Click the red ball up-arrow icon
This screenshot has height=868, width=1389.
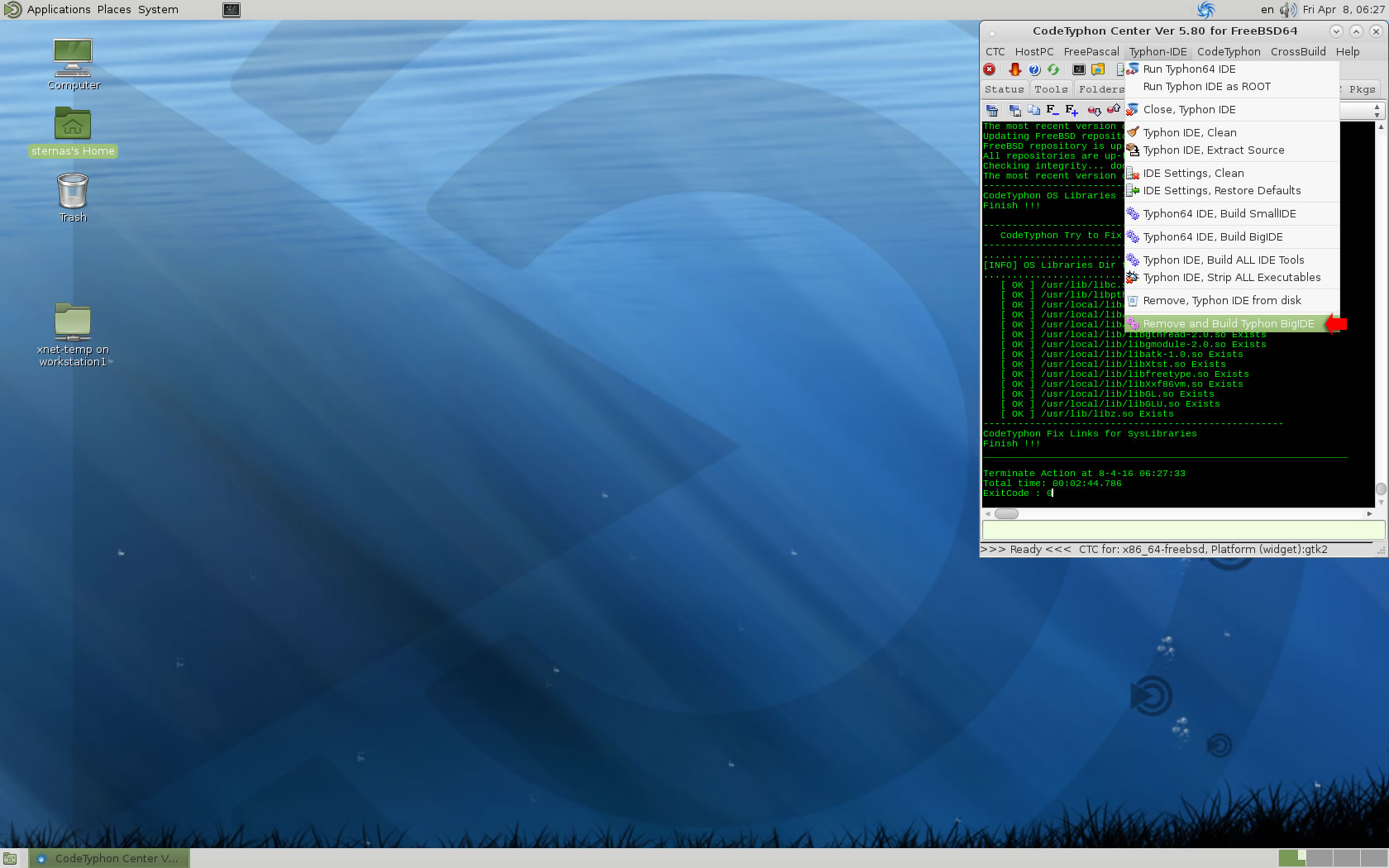pos(1114,110)
